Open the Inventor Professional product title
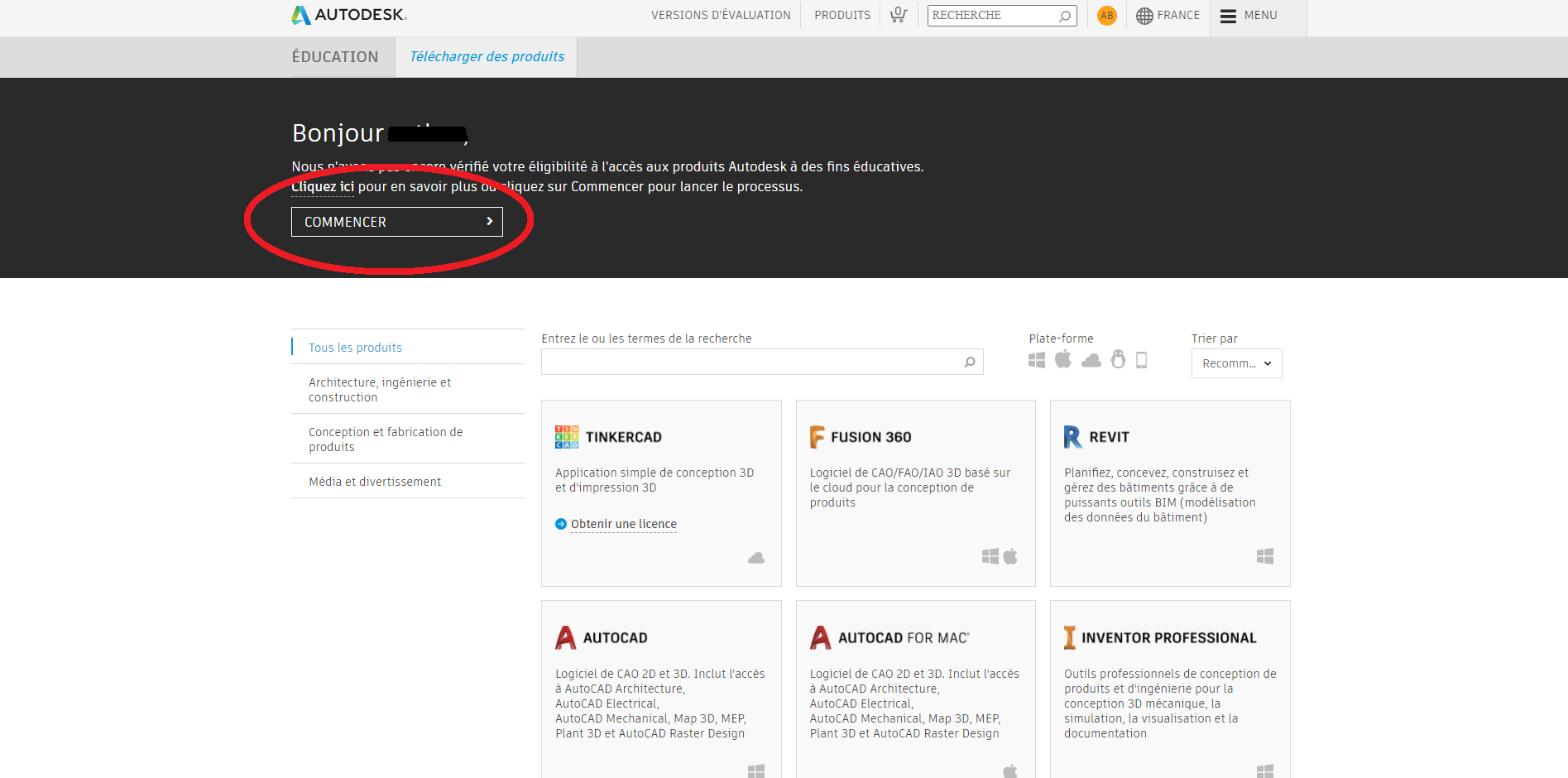 (x=1169, y=638)
